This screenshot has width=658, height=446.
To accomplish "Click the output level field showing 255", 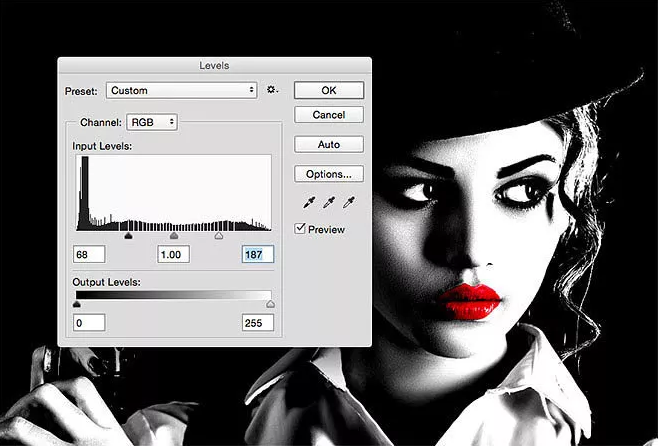I will pyautogui.click(x=257, y=323).
